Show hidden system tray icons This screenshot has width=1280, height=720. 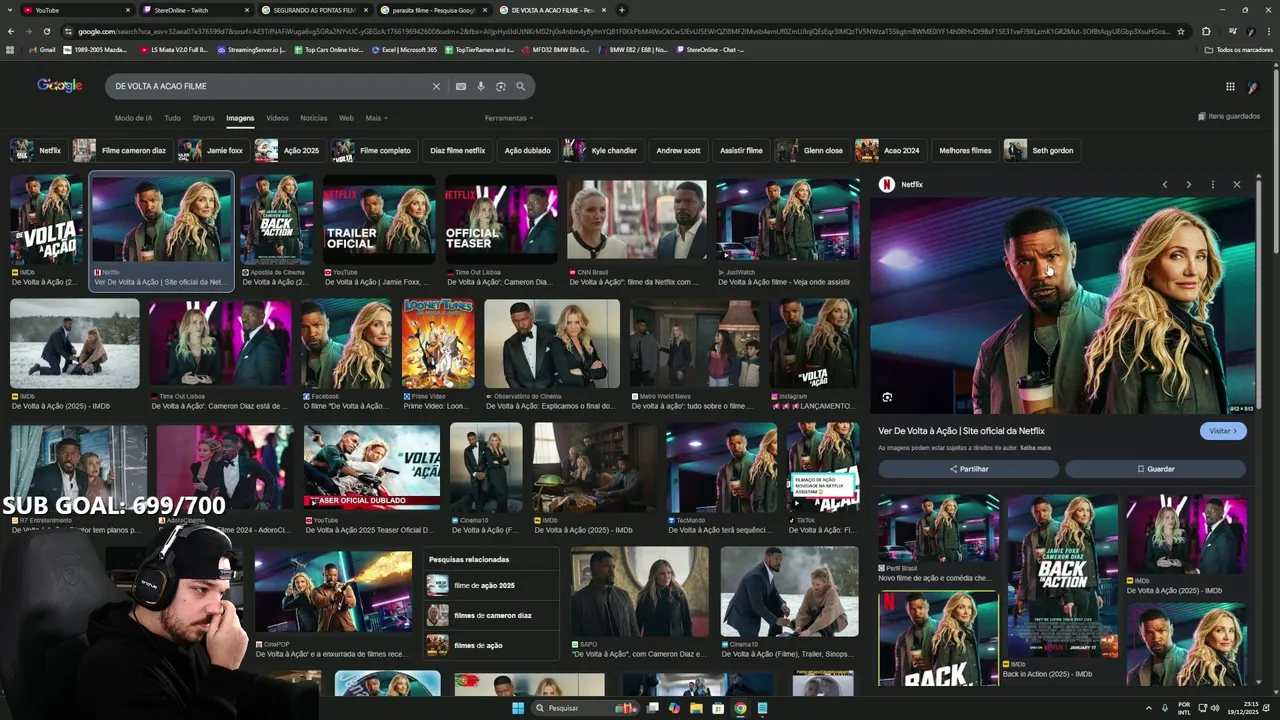pos(1148,708)
